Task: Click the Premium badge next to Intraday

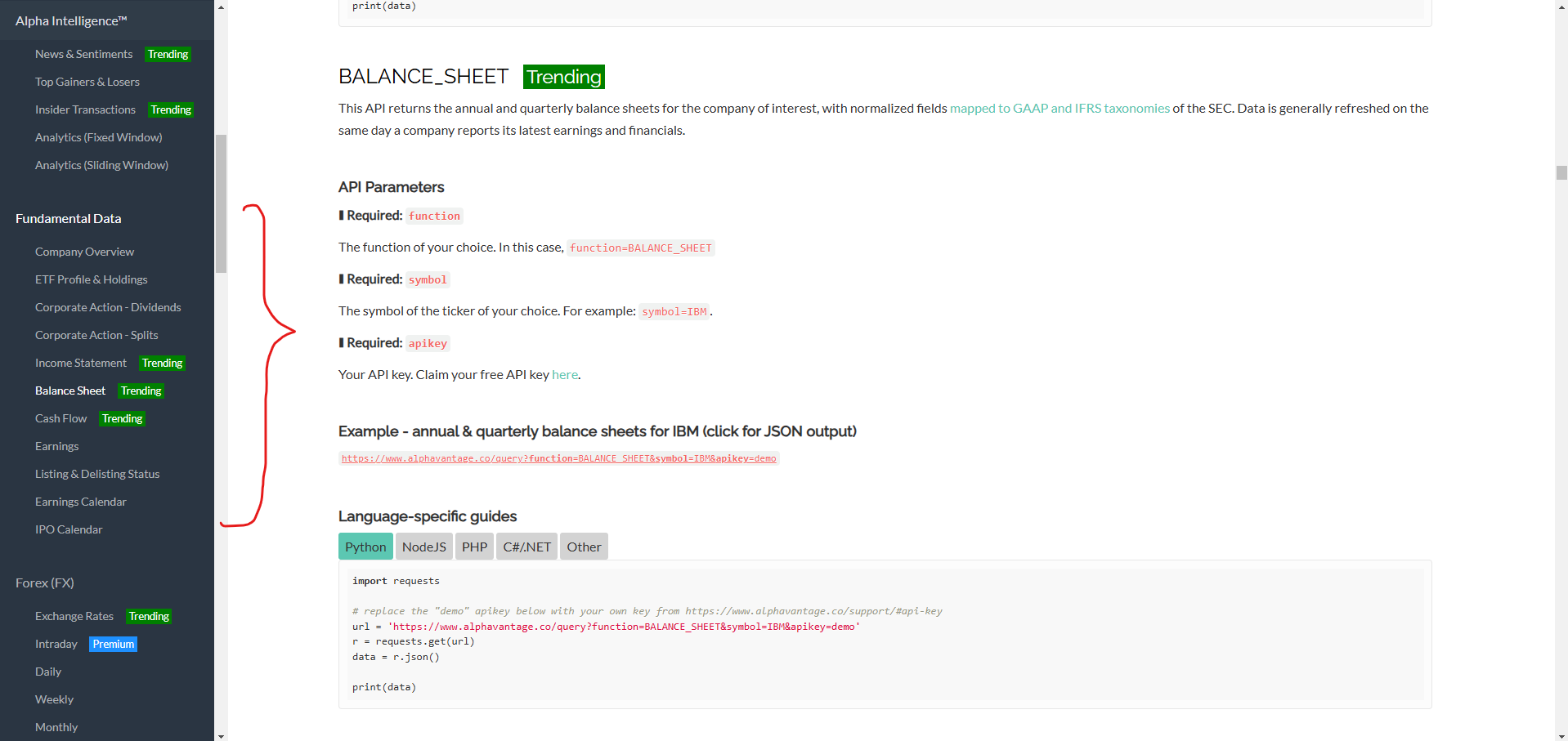Action: 113,645
